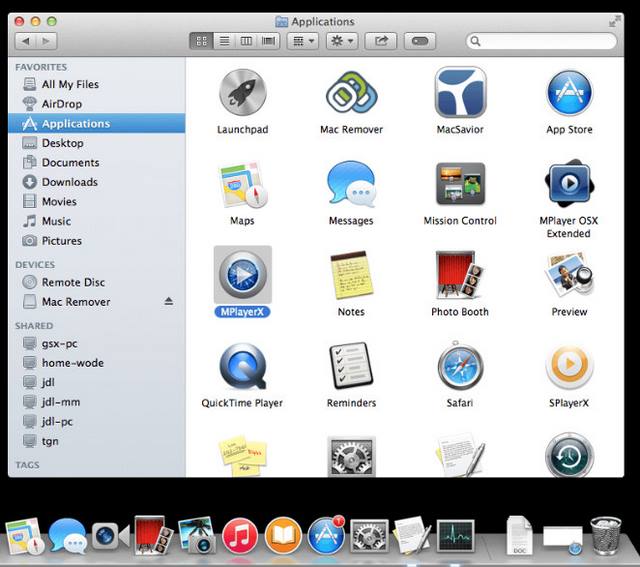Select the Stickies yellow notes icon
640x567 pixels.
[242, 456]
